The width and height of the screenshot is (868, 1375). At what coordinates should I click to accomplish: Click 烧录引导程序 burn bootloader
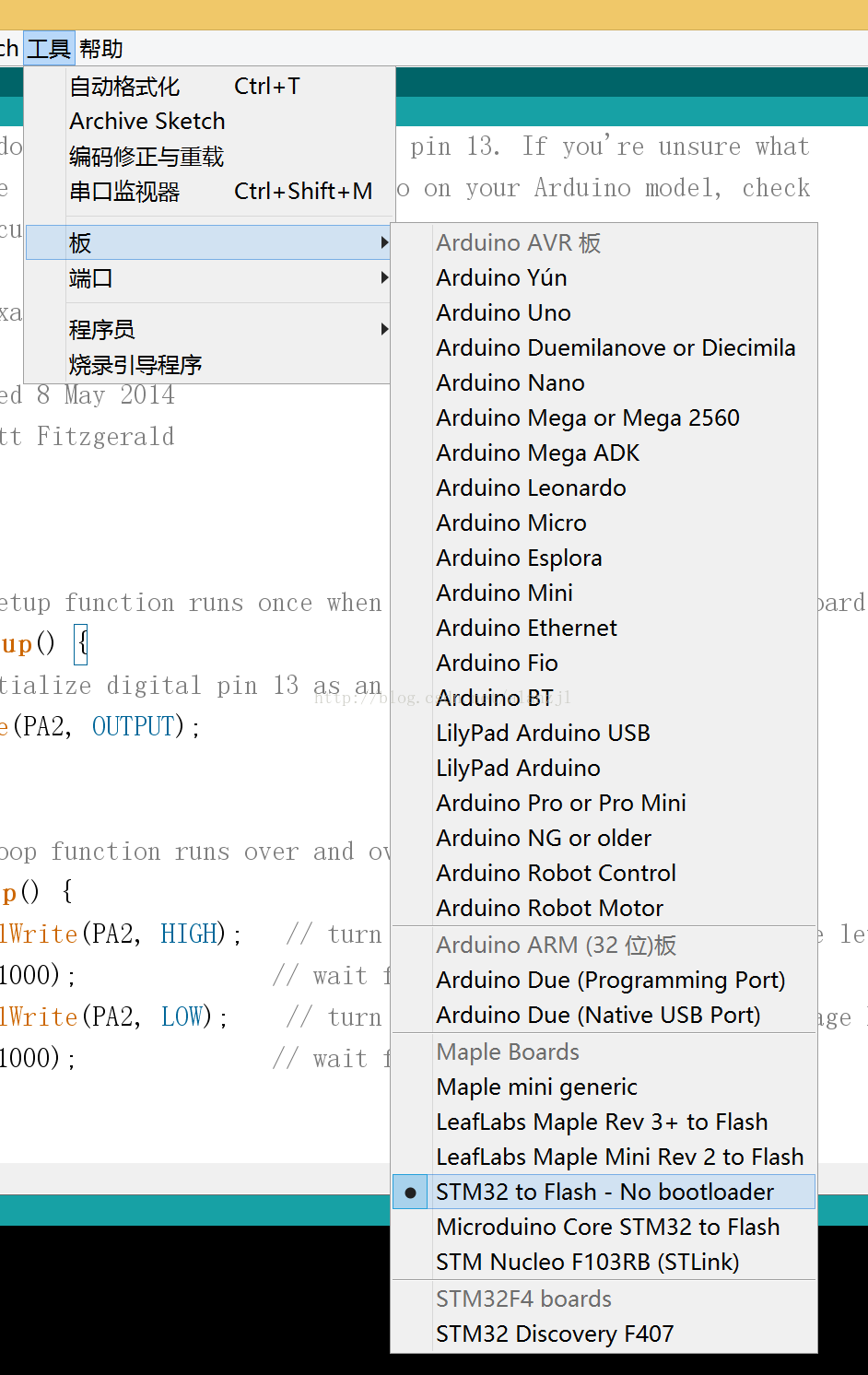[209, 365]
